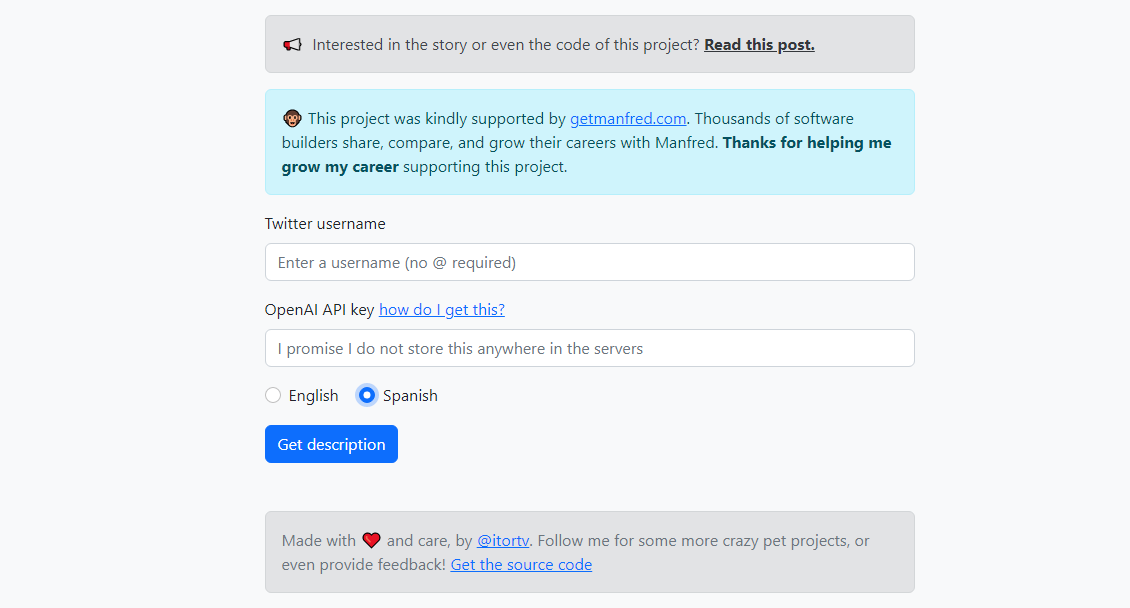
Task: Click the "Spanish" label text
Action: [410, 396]
